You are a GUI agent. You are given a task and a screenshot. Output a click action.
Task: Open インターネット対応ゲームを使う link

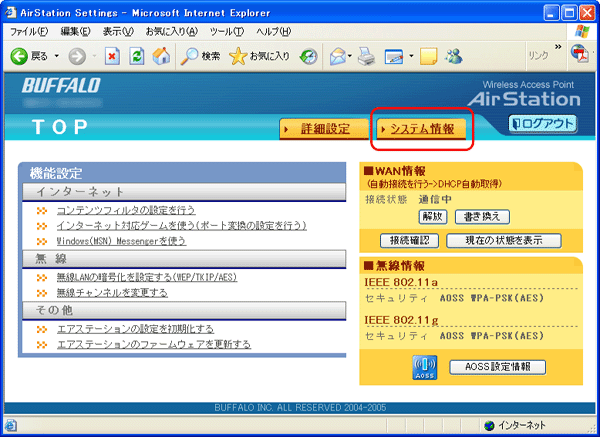coord(182,226)
